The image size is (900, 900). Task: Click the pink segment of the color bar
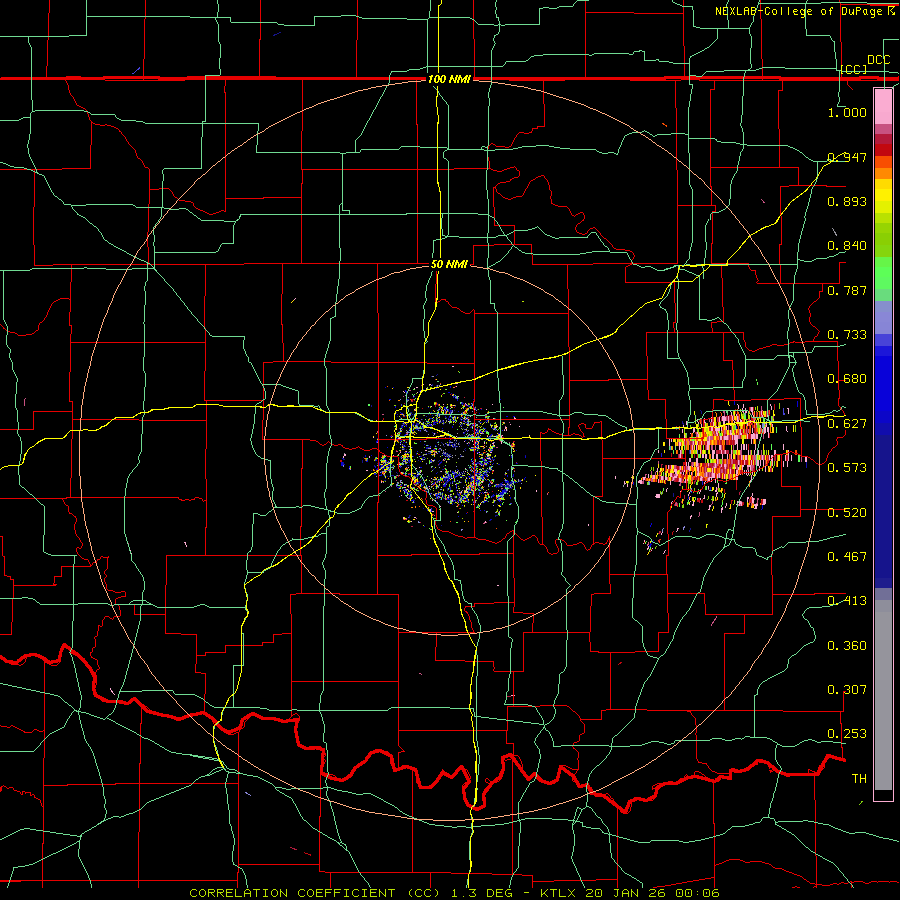[883, 106]
